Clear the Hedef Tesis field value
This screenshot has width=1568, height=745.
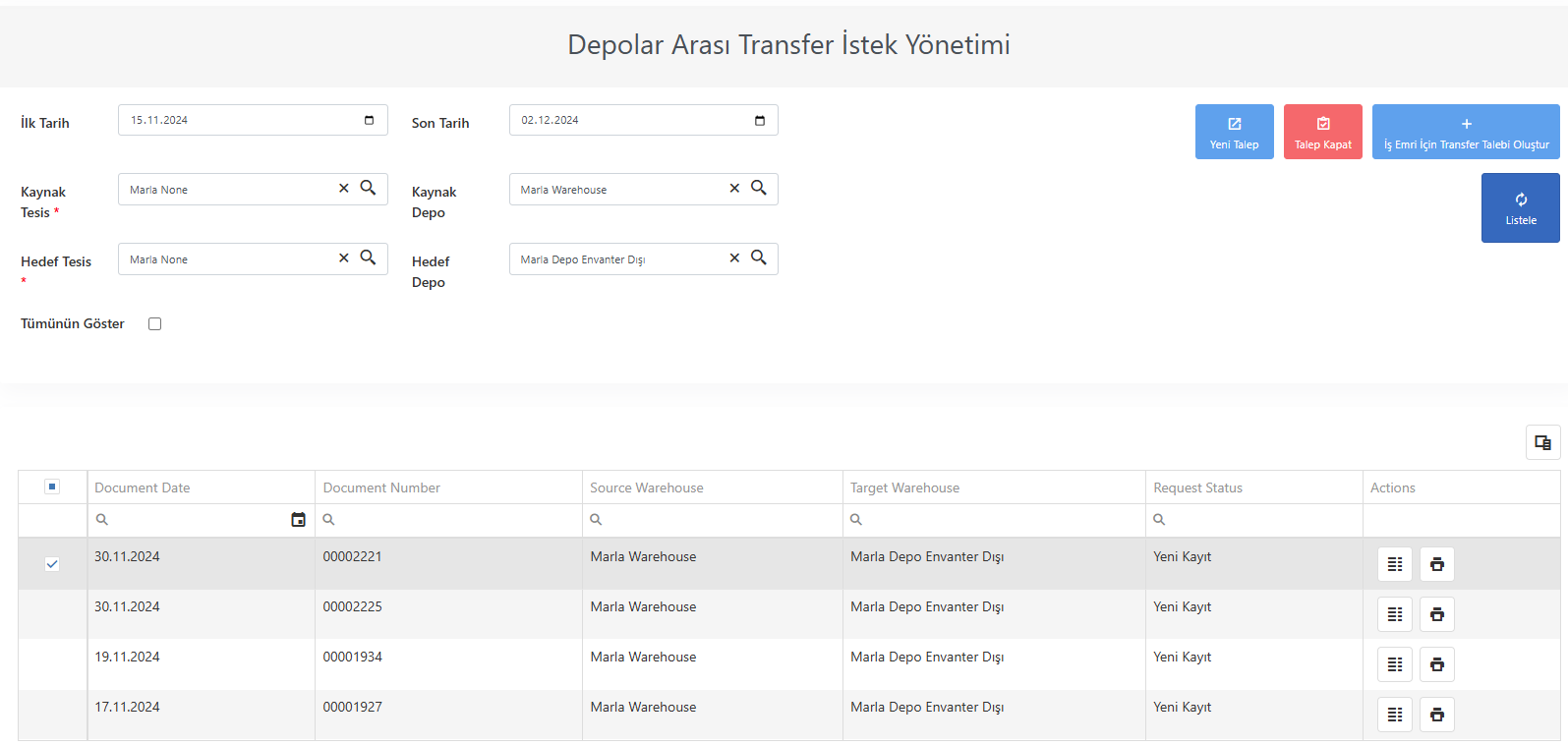pyautogui.click(x=344, y=258)
